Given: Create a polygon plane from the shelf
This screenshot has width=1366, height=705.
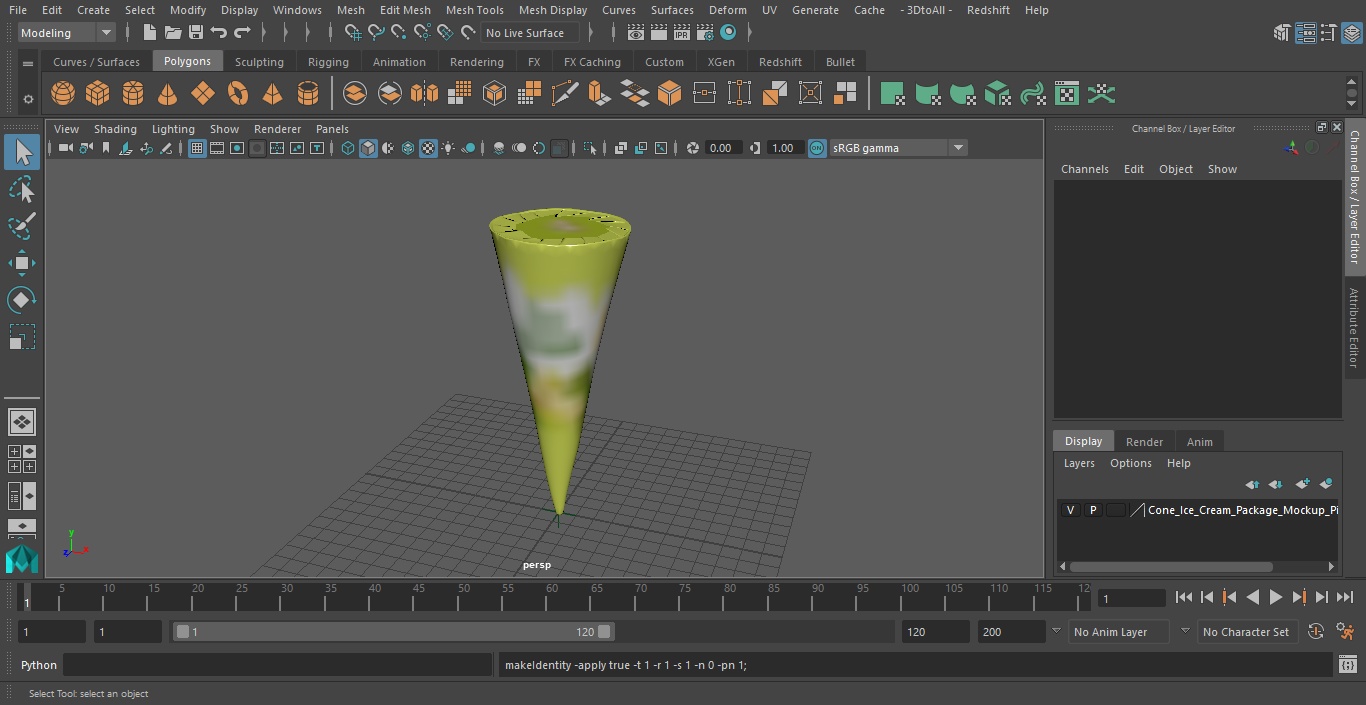Looking at the screenshot, I should [203, 94].
